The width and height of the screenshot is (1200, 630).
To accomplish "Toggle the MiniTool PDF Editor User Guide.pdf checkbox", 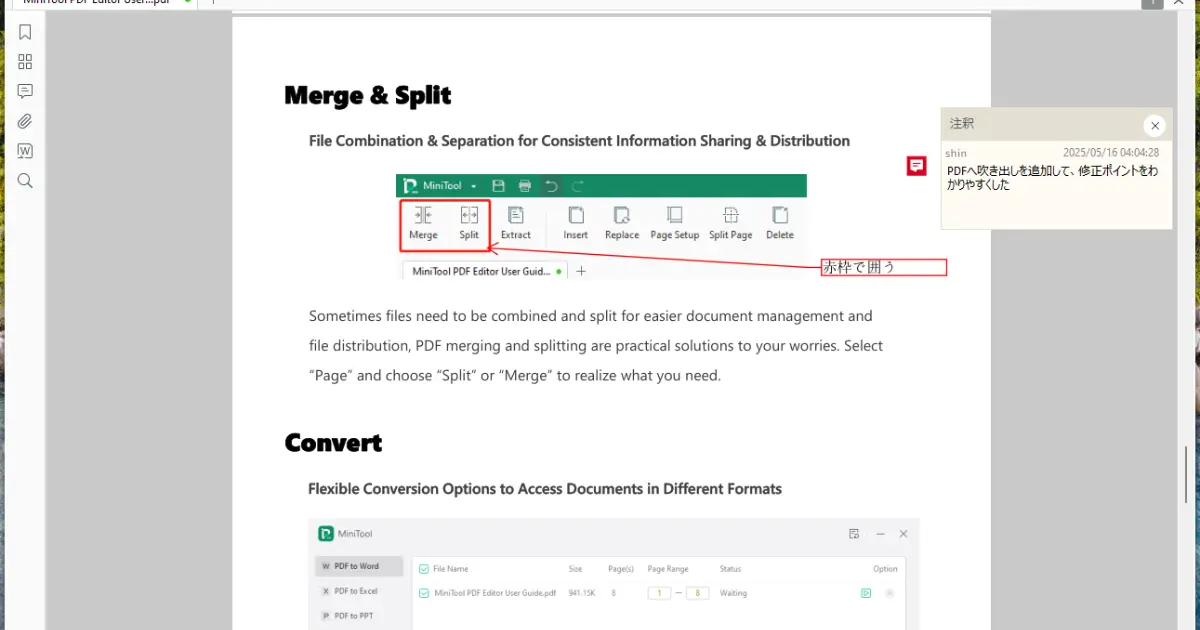I will pos(424,593).
